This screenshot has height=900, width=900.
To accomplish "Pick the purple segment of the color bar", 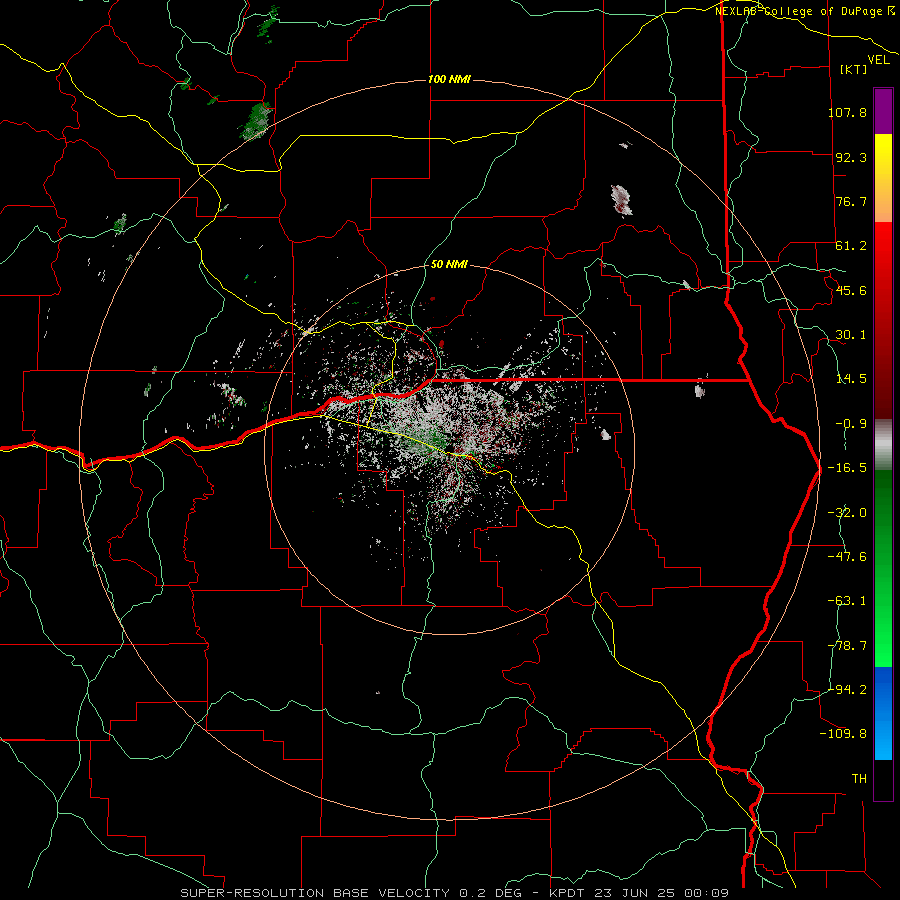I will click(883, 111).
